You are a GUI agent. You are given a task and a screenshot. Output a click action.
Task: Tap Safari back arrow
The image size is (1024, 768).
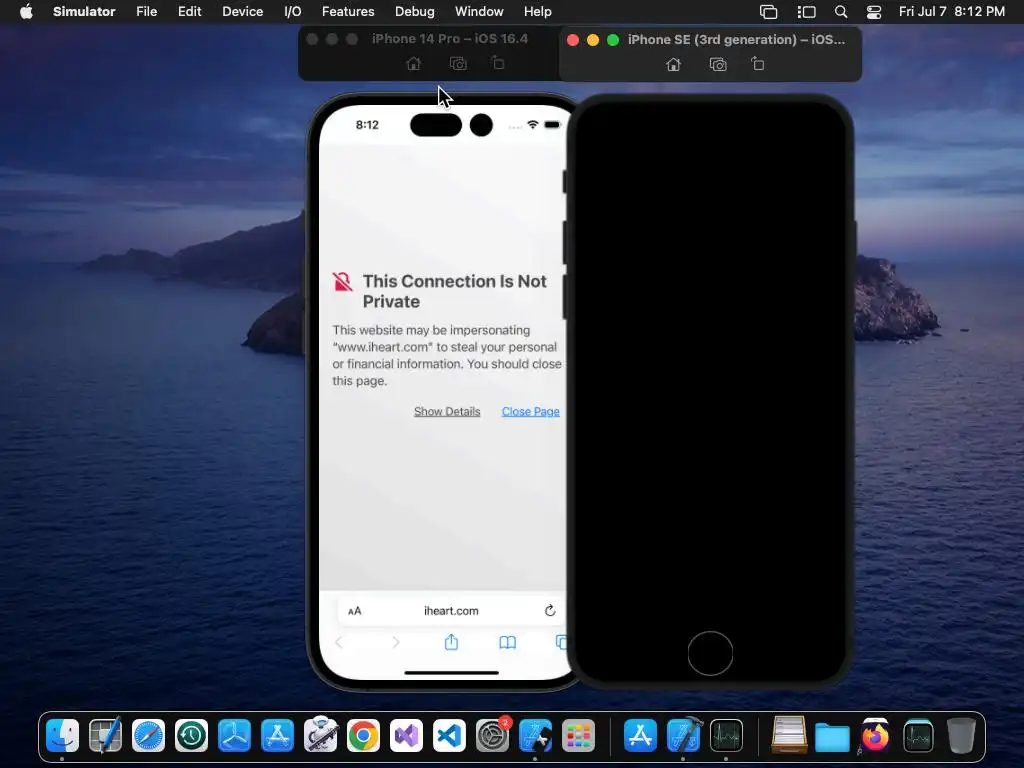338,643
